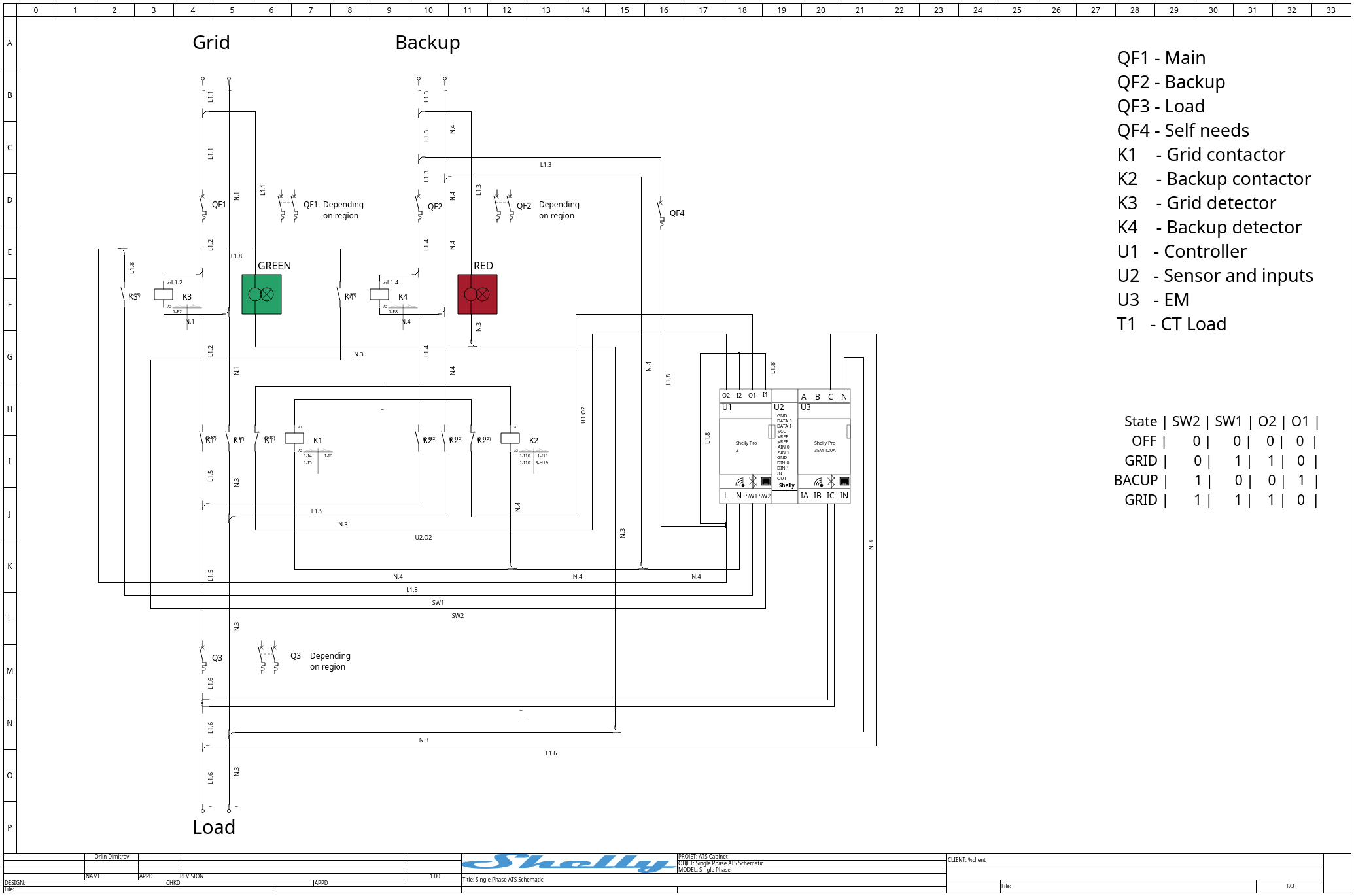Select the K2 backup contactor coil
This screenshot has width=1354, height=896.
pos(510,438)
